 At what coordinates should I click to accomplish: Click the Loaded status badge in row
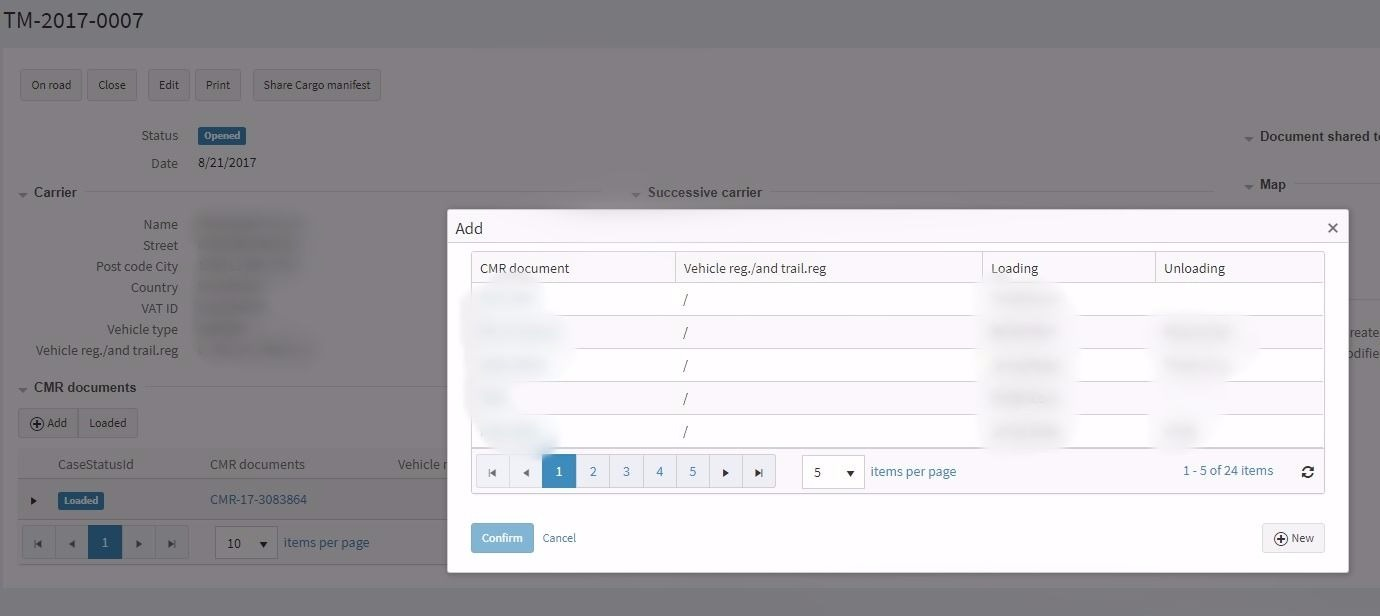[x=81, y=500]
